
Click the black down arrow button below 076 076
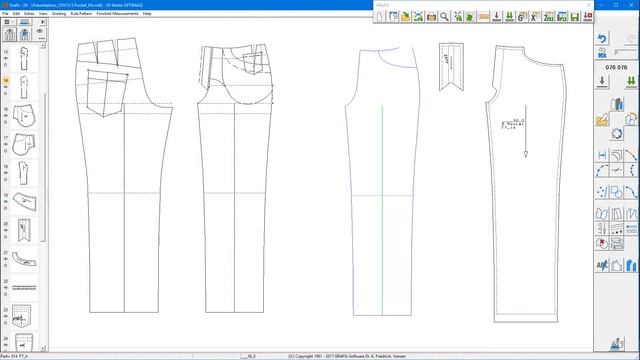[602, 81]
